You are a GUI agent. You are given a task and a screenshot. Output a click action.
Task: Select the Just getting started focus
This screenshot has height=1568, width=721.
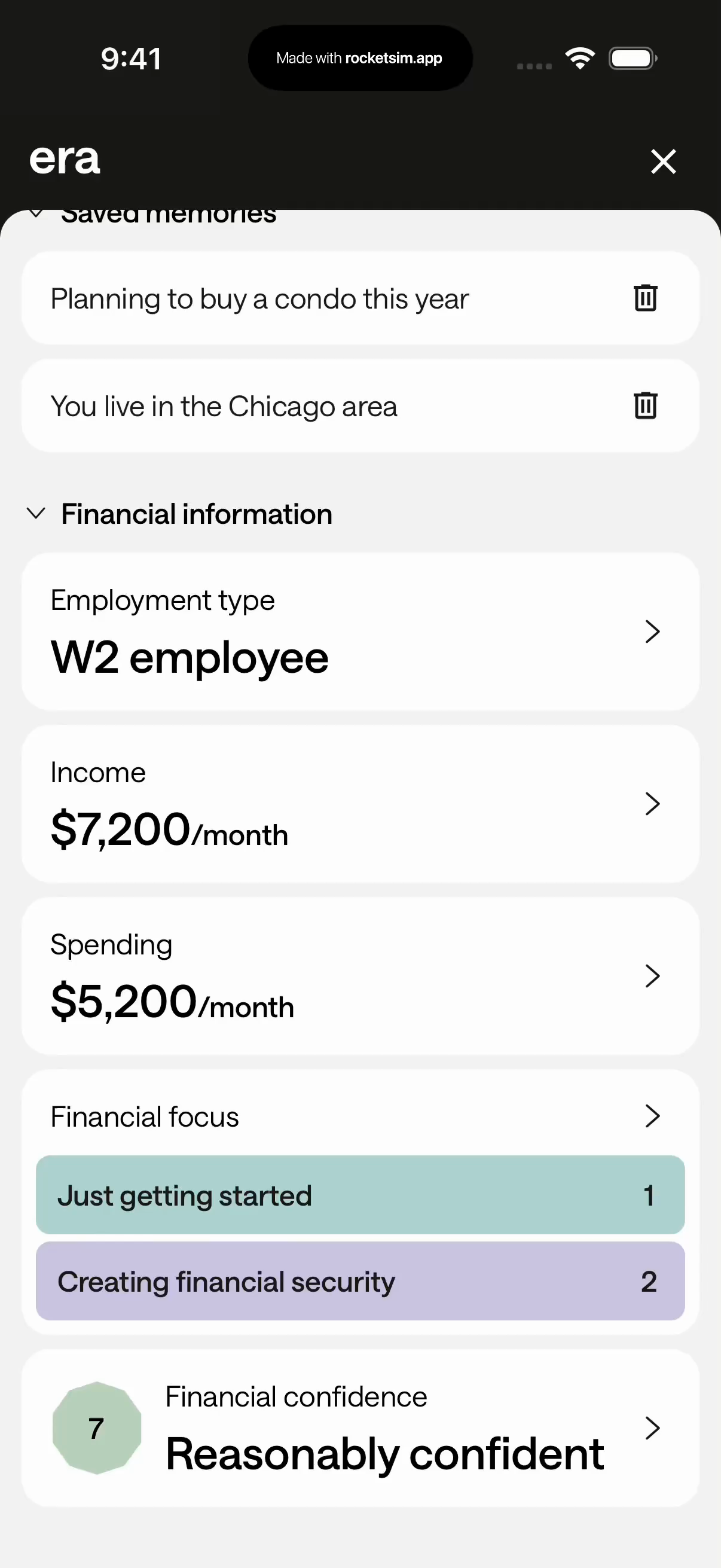point(360,1195)
